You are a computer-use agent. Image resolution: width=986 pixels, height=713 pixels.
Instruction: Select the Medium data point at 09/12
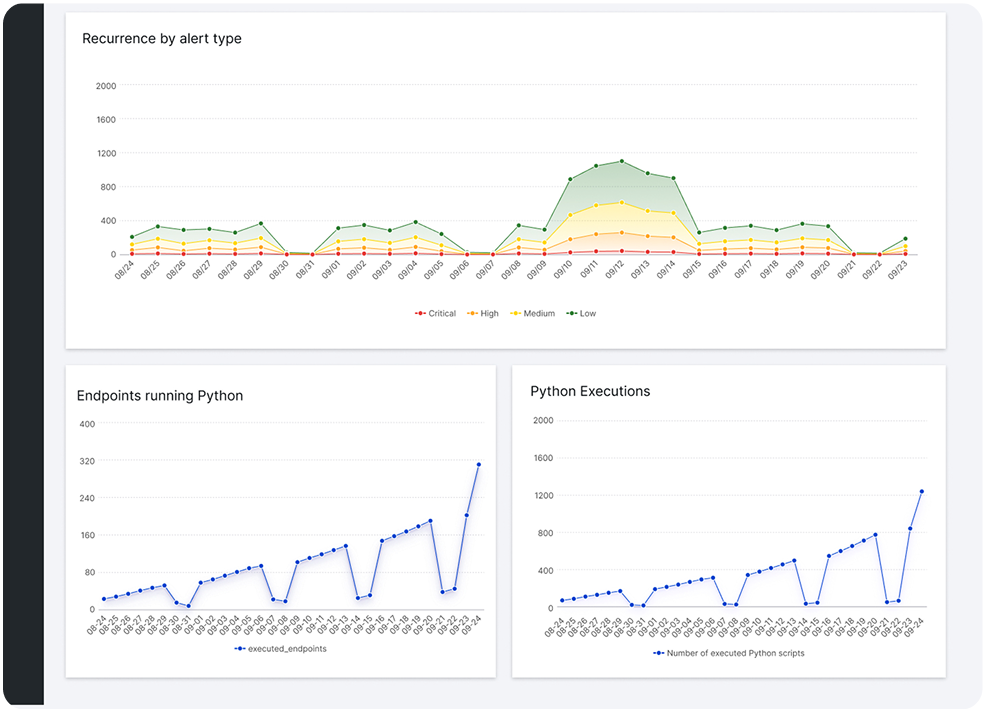coord(622,202)
